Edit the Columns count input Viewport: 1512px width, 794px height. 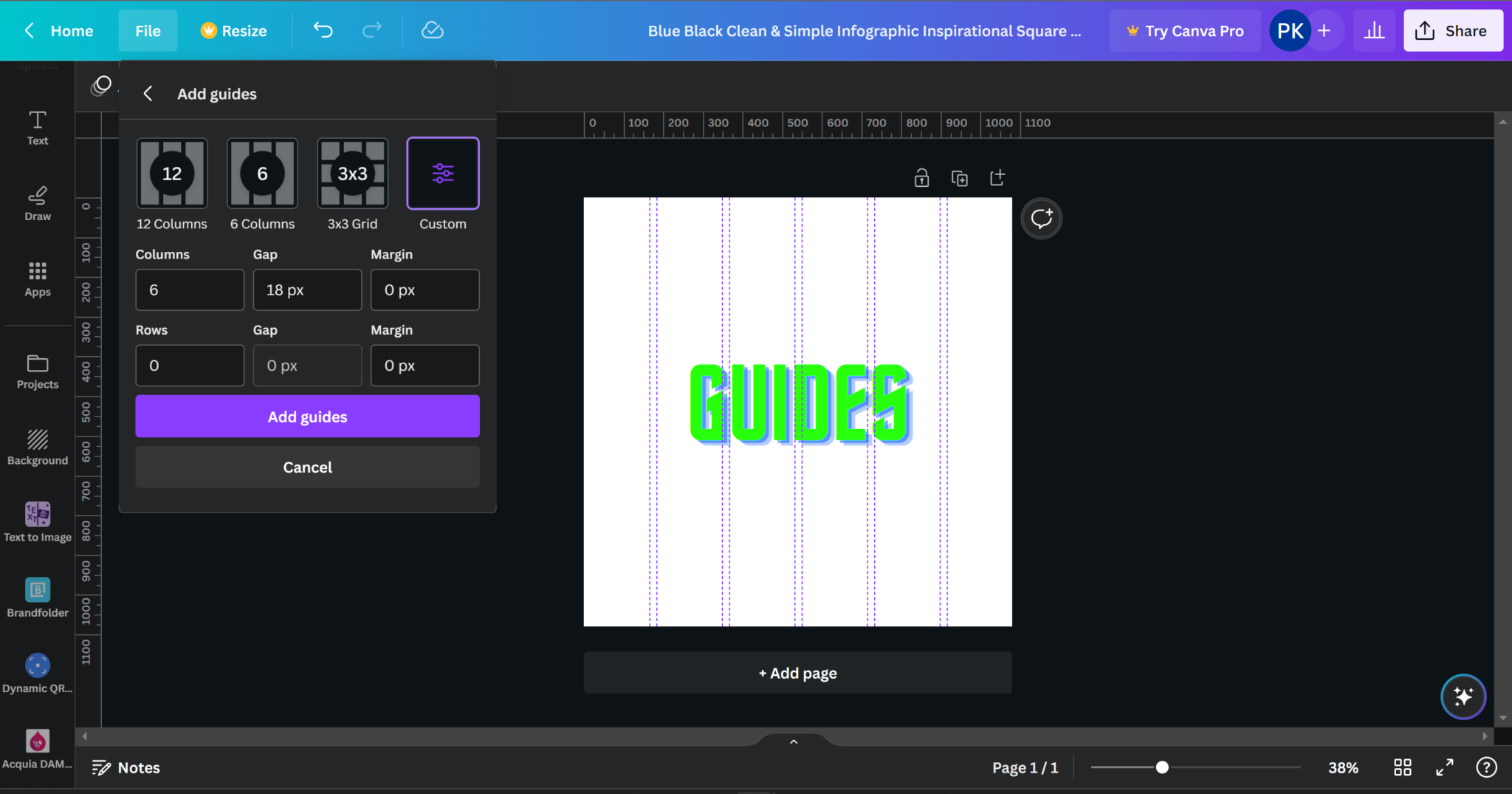point(189,290)
